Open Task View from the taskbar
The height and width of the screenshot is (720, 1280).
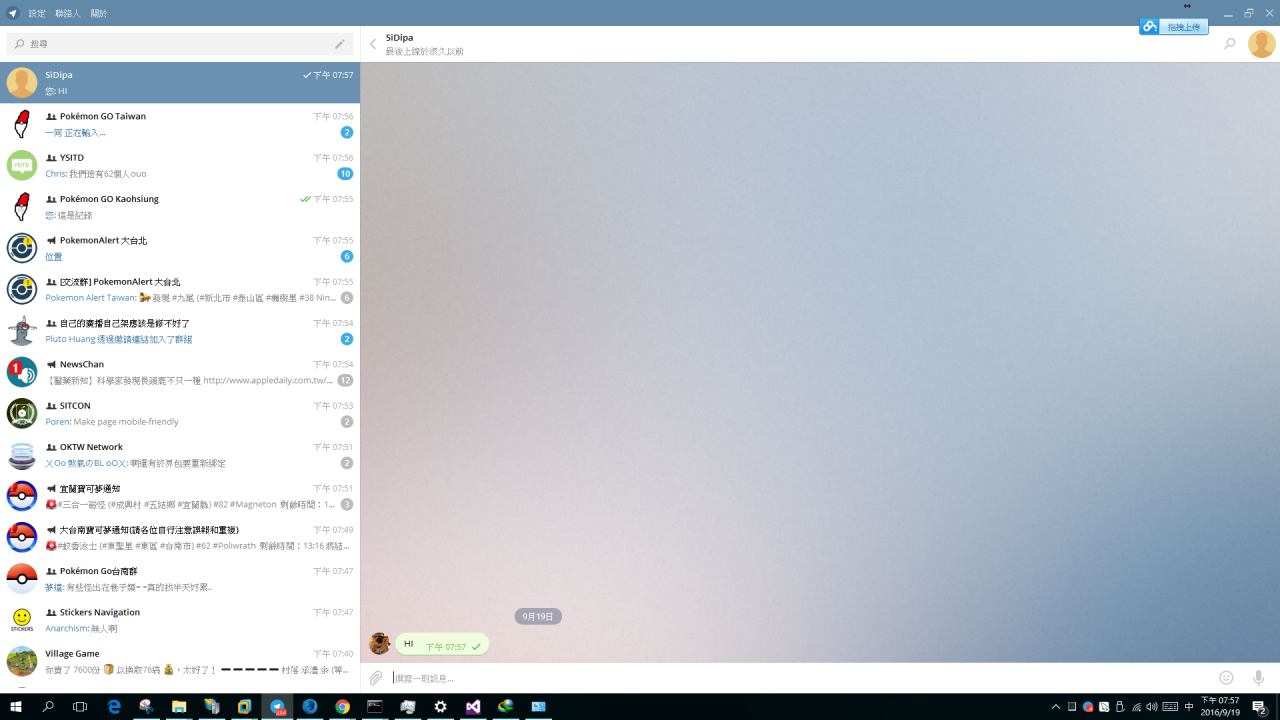pos(80,706)
